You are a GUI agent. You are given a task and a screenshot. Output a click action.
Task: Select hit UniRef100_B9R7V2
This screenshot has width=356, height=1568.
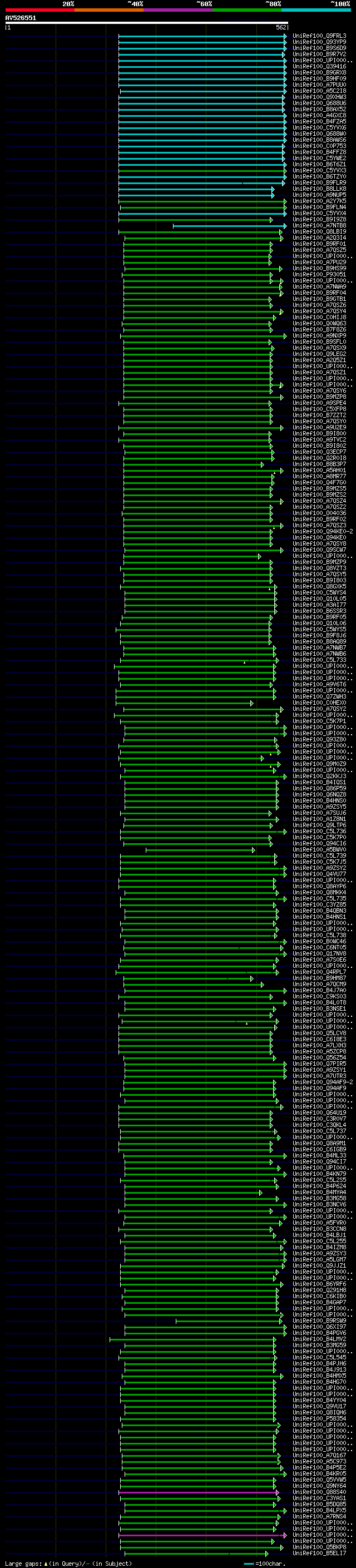[319, 54]
